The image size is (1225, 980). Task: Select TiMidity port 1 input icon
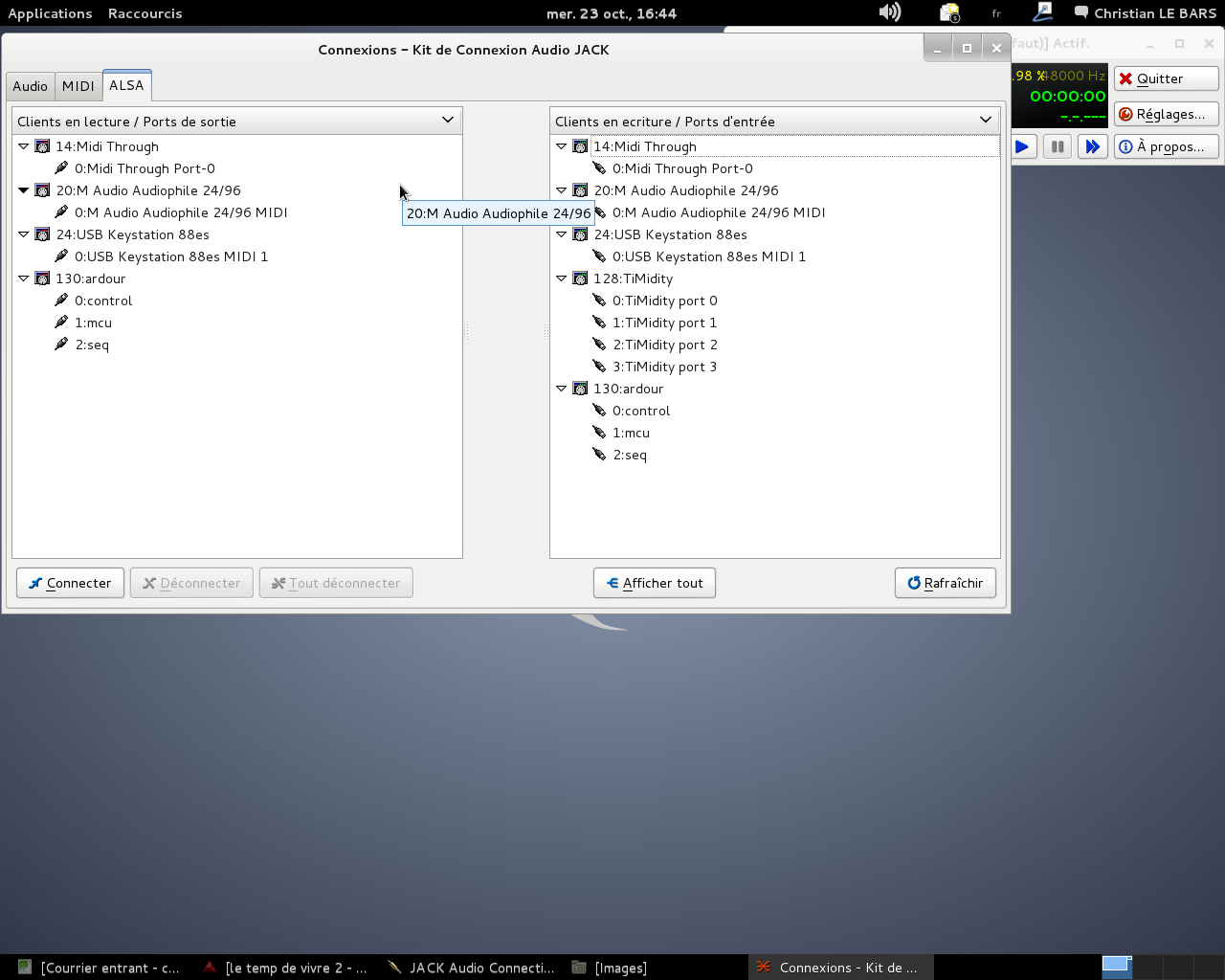599,323
